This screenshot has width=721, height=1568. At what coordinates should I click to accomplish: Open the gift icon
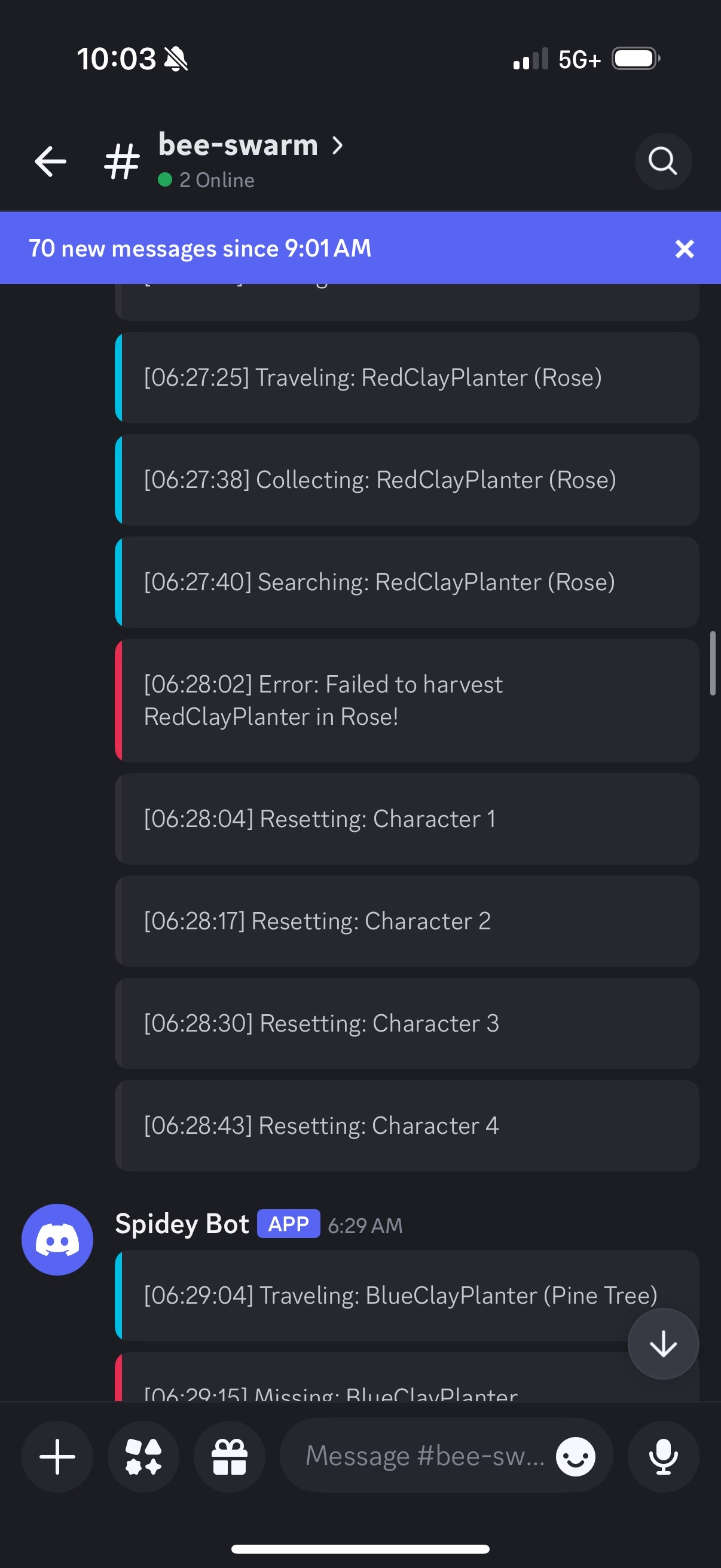(x=230, y=1457)
